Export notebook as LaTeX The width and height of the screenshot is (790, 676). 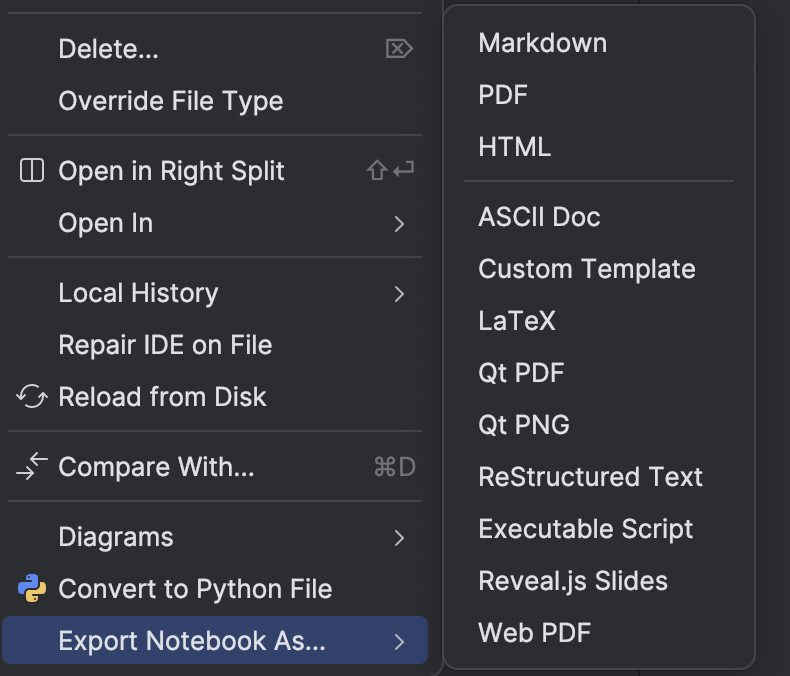(517, 321)
